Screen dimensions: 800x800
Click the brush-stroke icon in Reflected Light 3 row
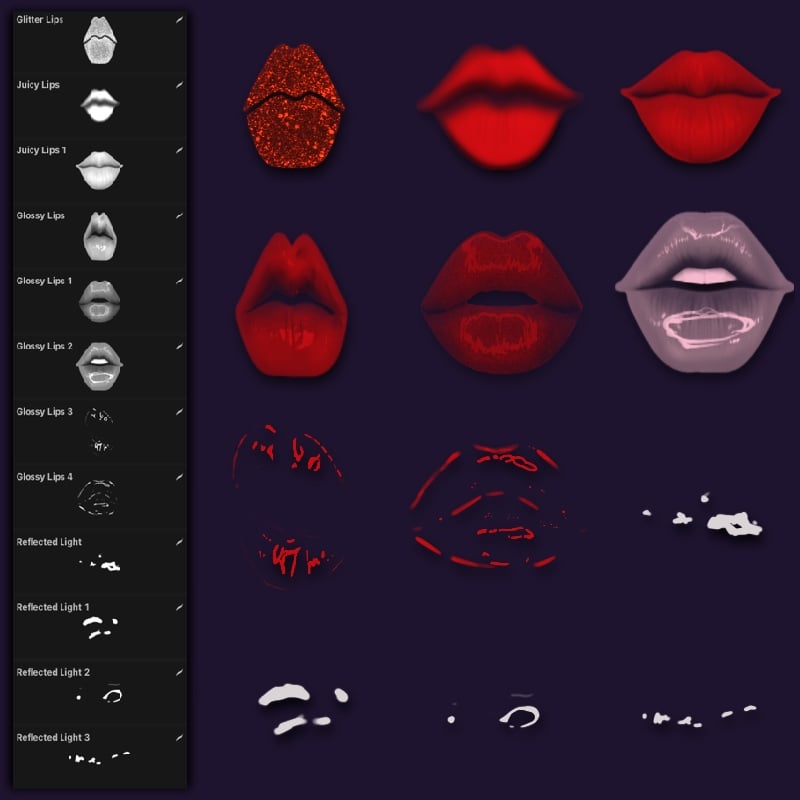click(180, 738)
